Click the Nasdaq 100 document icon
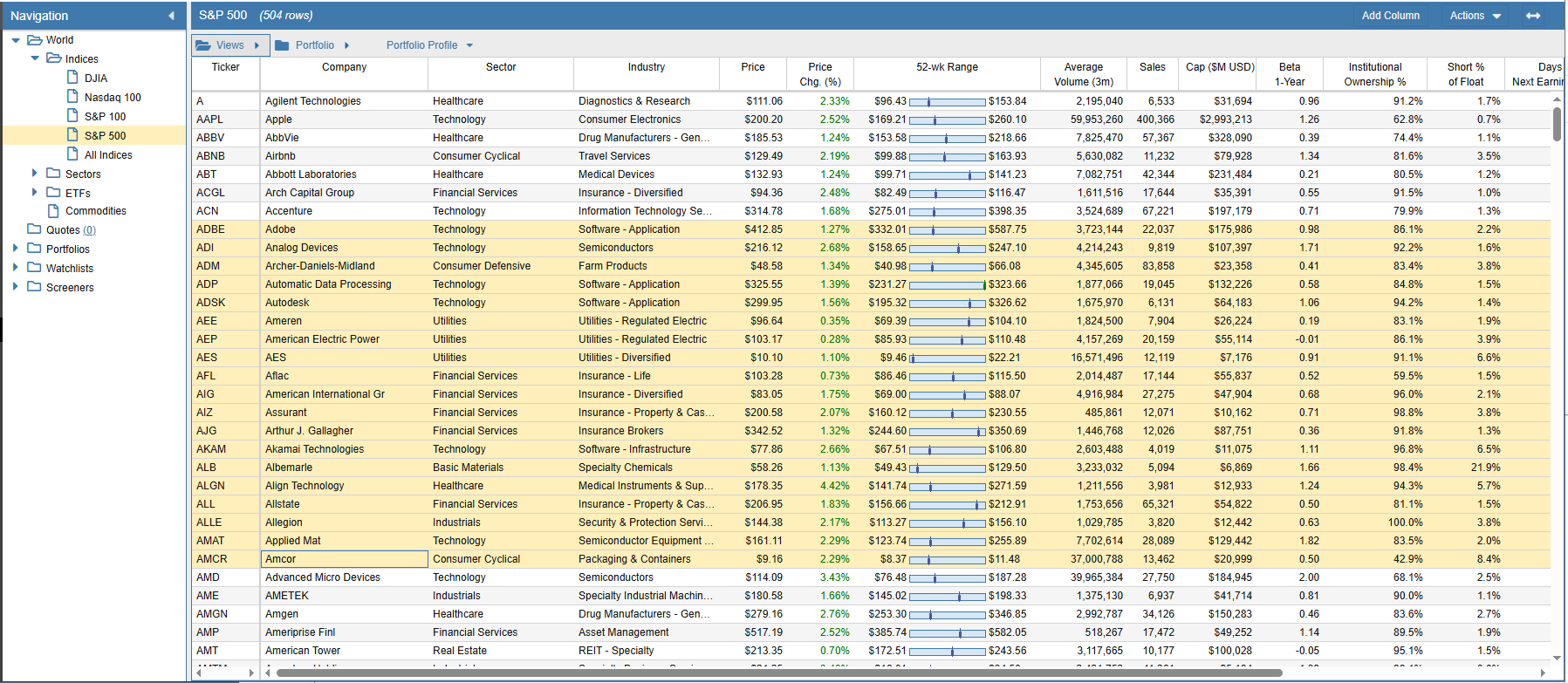Image resolution: width=1568 pixels, height=683 pixels. tap(73, 97)
